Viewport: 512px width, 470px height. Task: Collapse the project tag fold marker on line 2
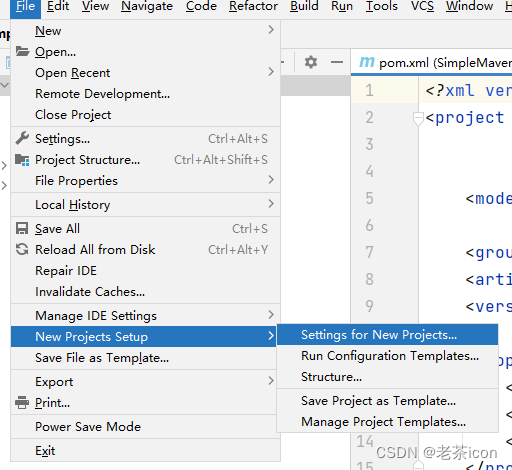pos(418,118)
